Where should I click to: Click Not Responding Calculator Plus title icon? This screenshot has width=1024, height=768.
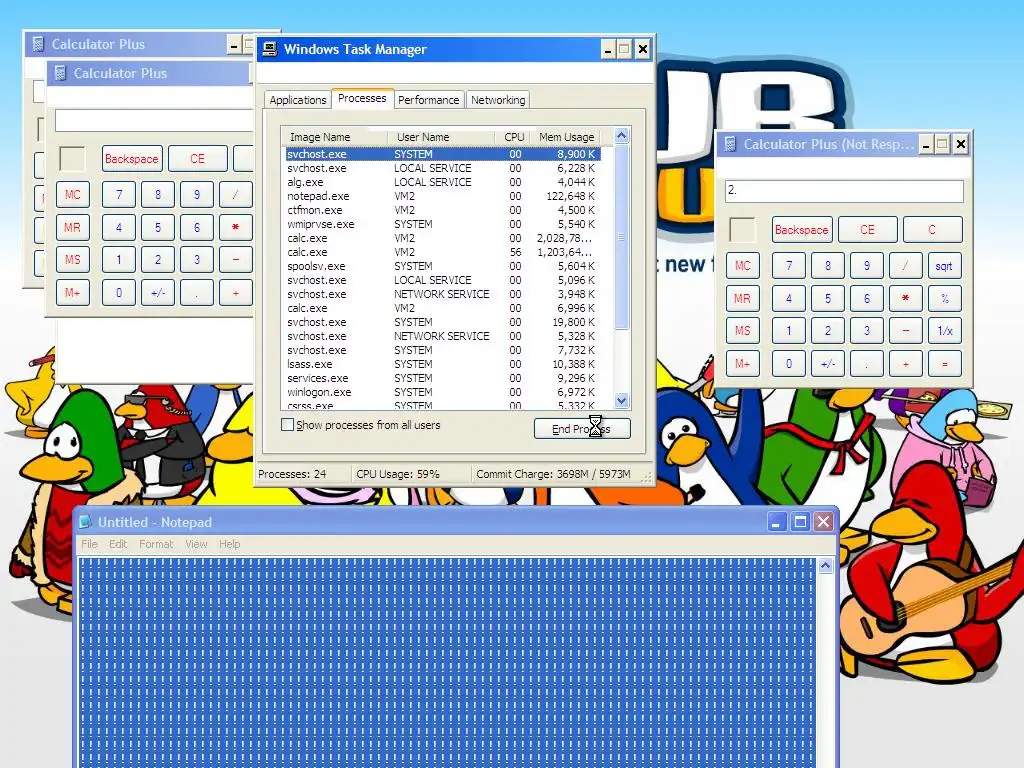coord(730,144)
